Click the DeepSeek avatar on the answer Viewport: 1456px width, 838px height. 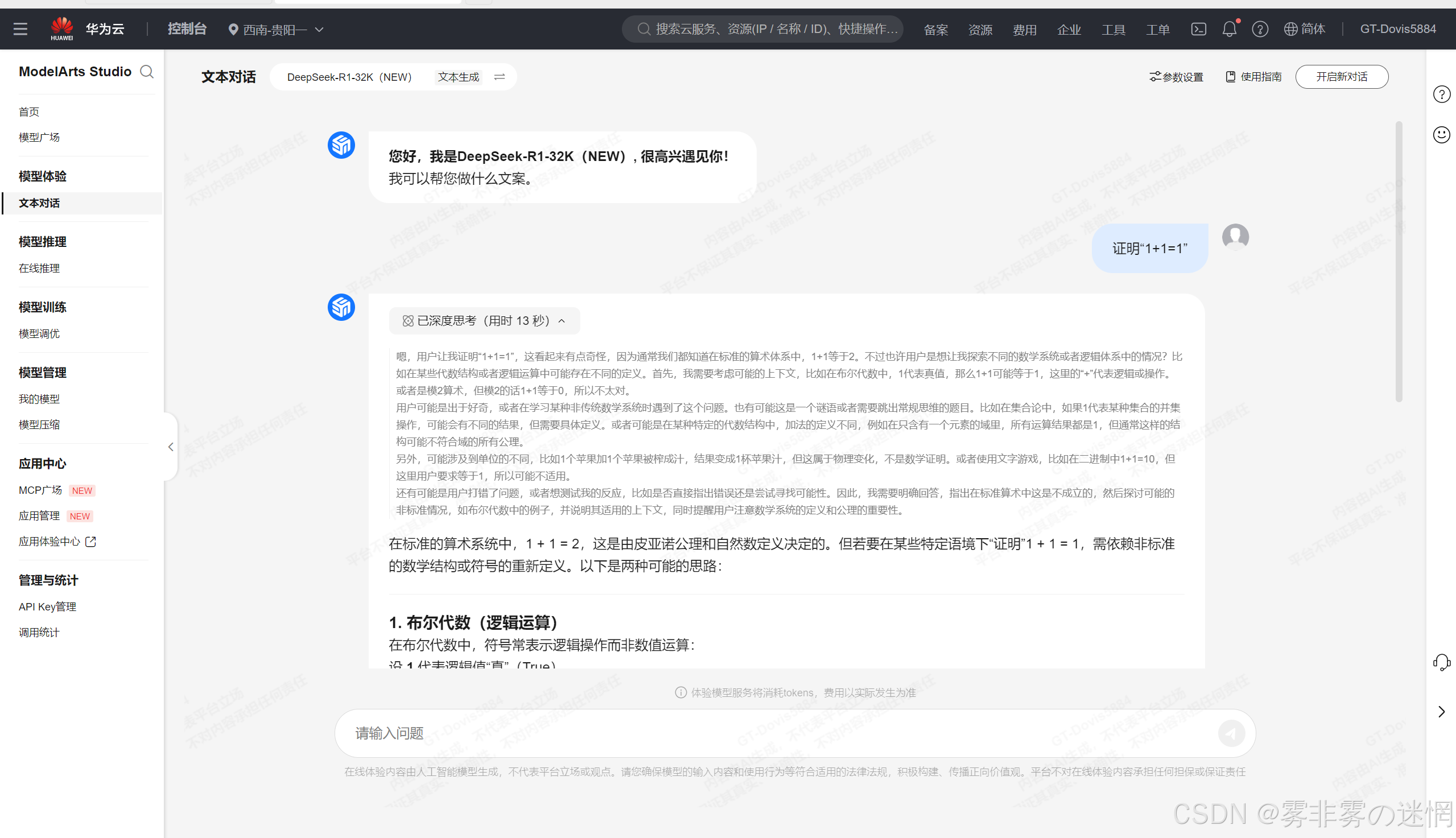[x=341, y=307]
